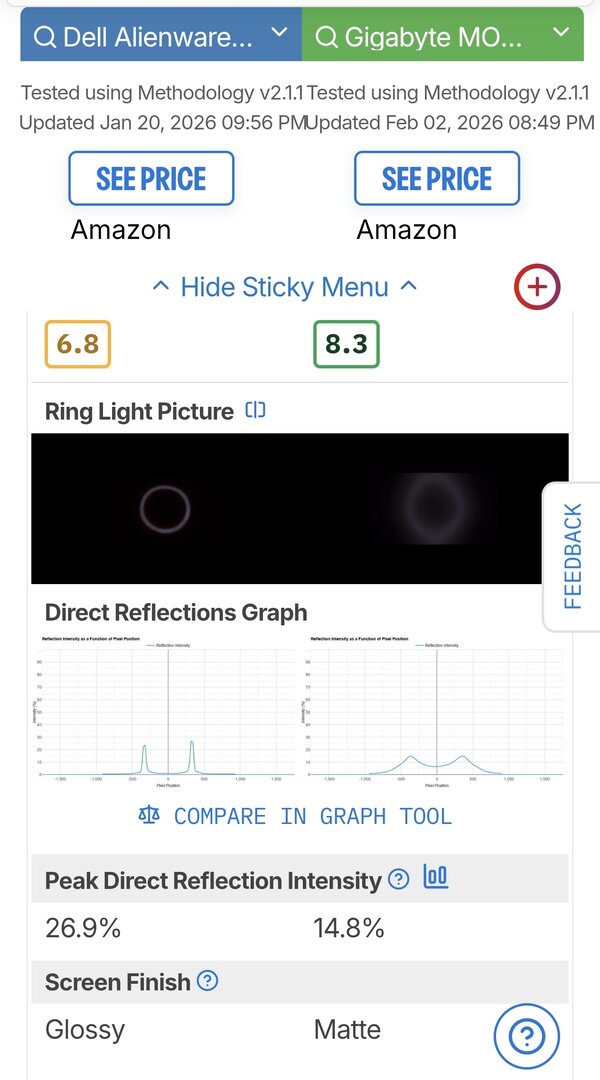Open the left ring light reflection picture
600x1080 pixels.
pyautogui.click(x=165, y=509)
